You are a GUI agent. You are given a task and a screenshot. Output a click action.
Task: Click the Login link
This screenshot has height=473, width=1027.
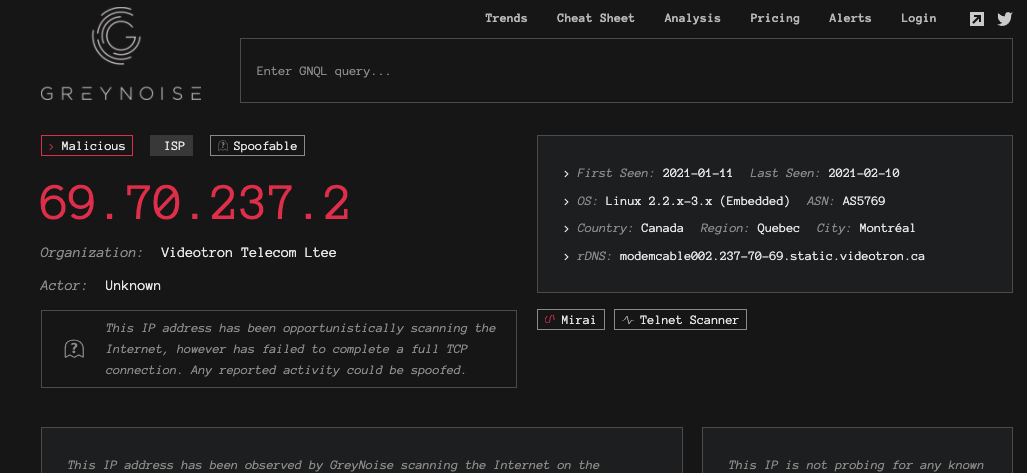[x=918, y=18]
